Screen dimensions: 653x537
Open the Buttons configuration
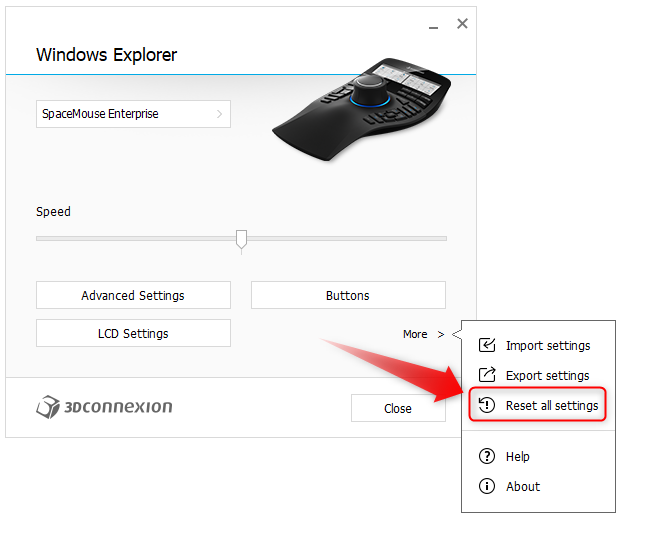(x=348, y=295)
